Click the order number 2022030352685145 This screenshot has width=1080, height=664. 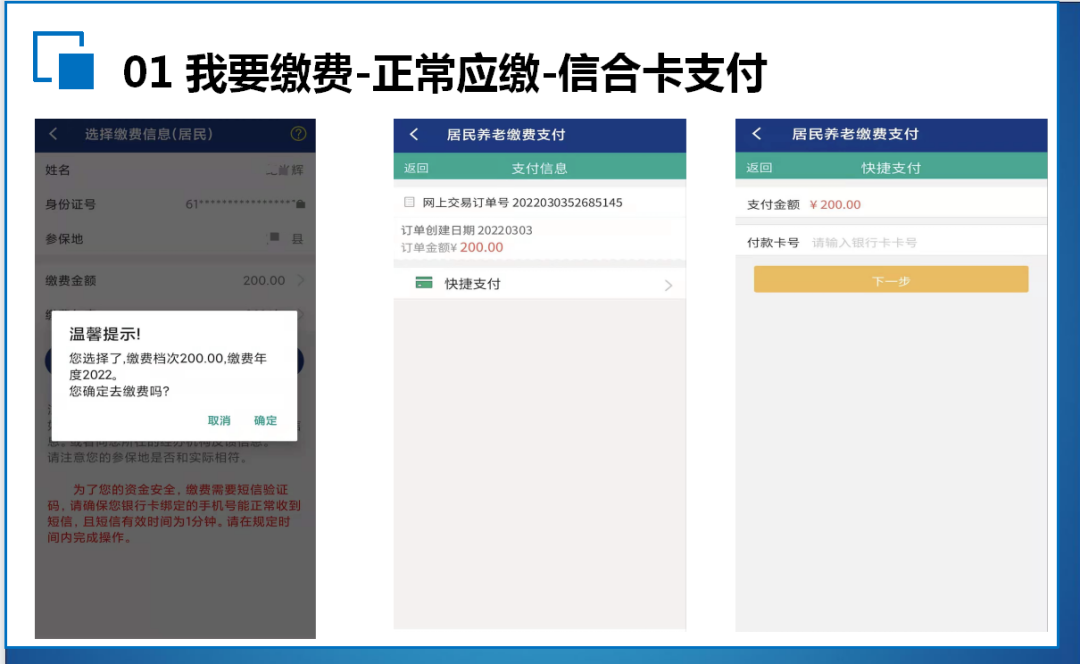[568, 203]
